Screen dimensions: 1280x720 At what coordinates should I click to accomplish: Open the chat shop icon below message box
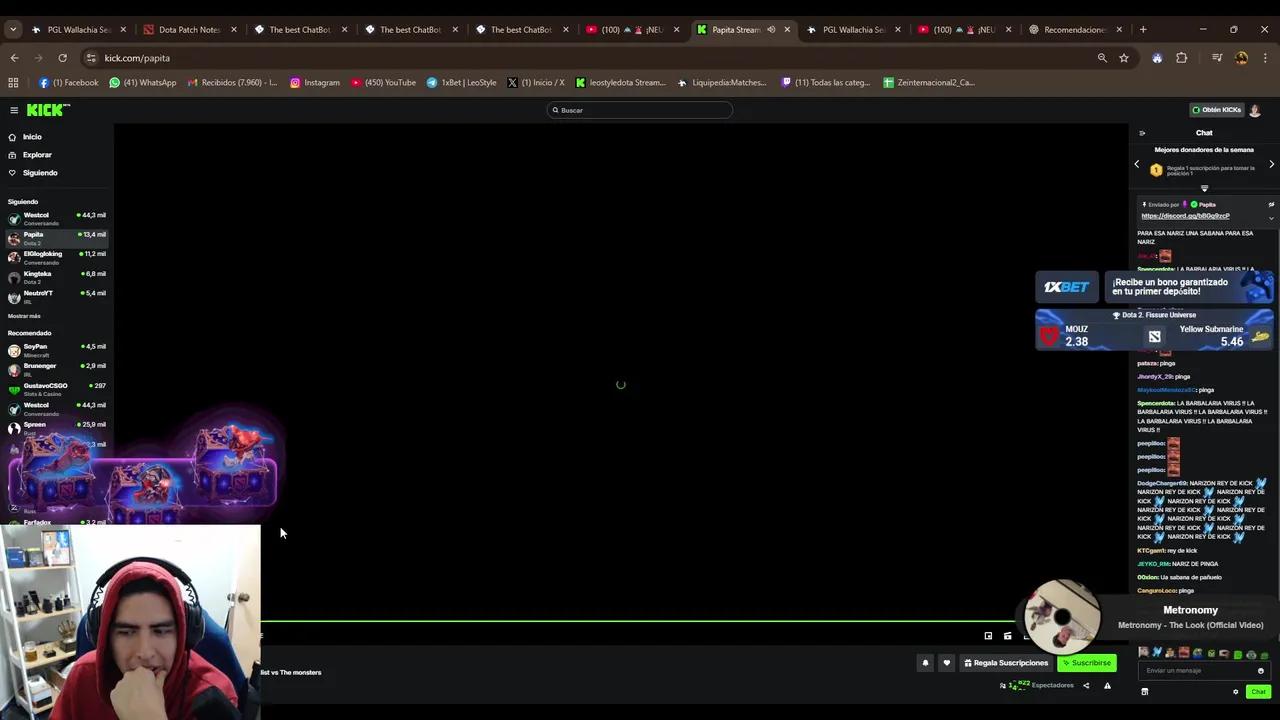pyautogui.click(x=1145, y=692)
